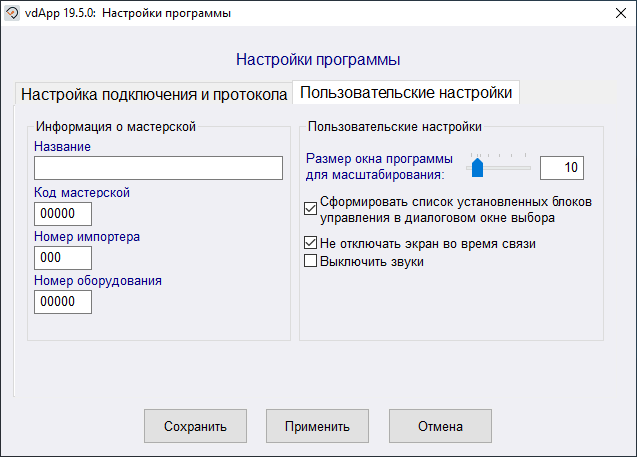Enable the Выключить звуки checkbox
This screenshot has height=457, width=637.
click(x=310, y=262)
